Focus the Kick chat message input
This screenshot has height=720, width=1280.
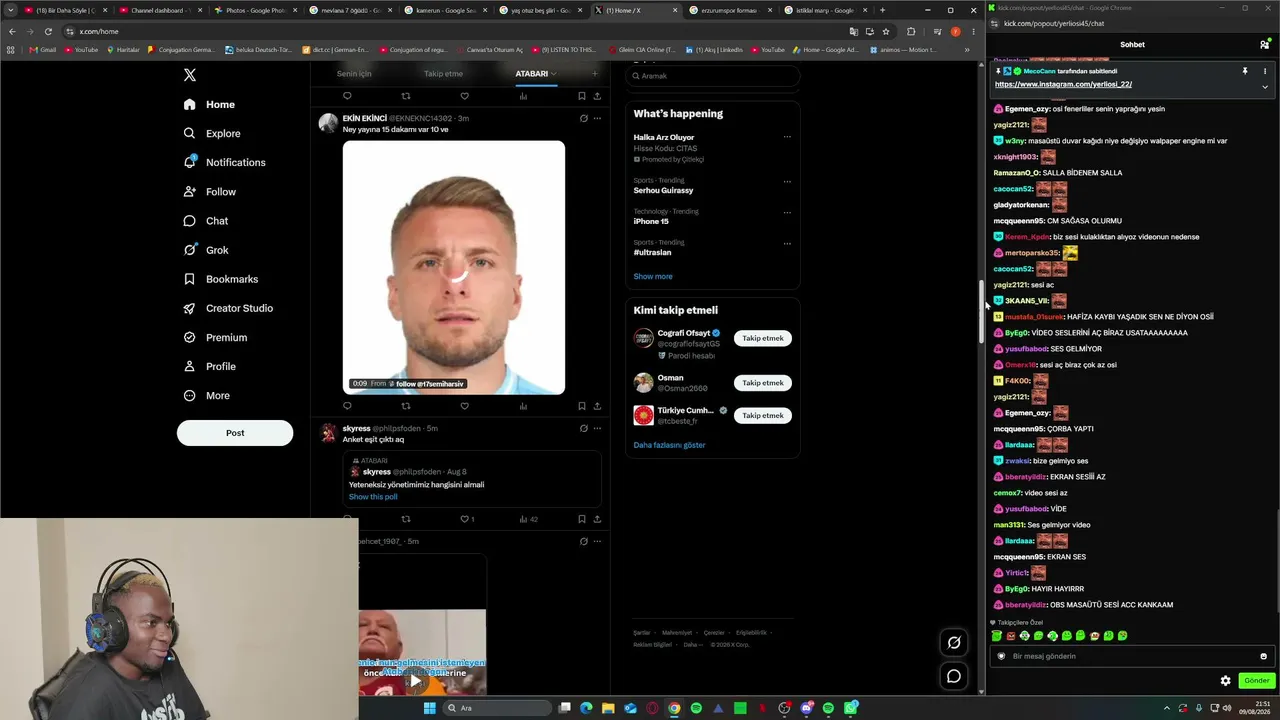(x=1130, y=657)
